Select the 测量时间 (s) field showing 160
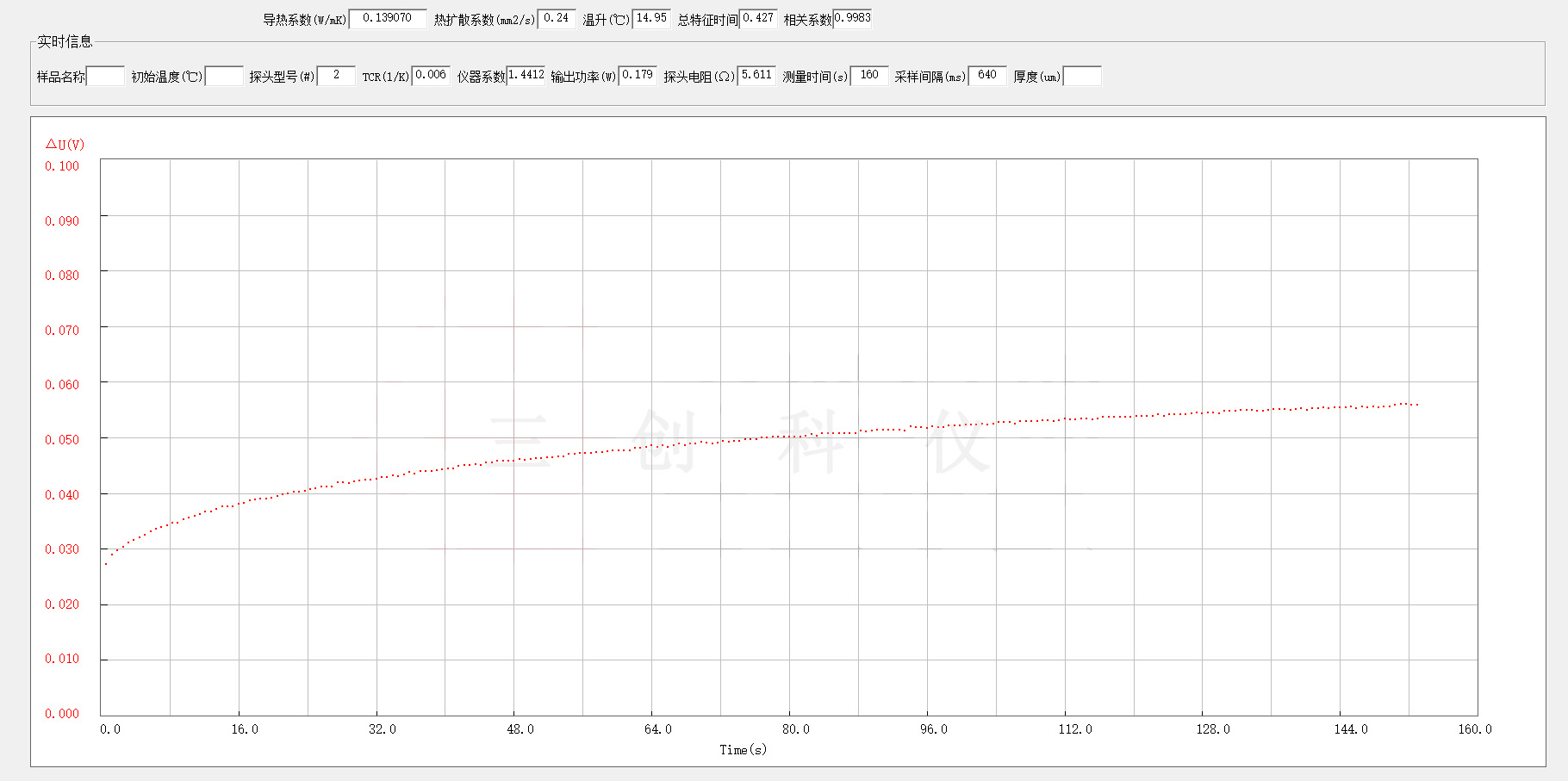1568x781 pixels. pyautogui.click(x=869, y=77)
